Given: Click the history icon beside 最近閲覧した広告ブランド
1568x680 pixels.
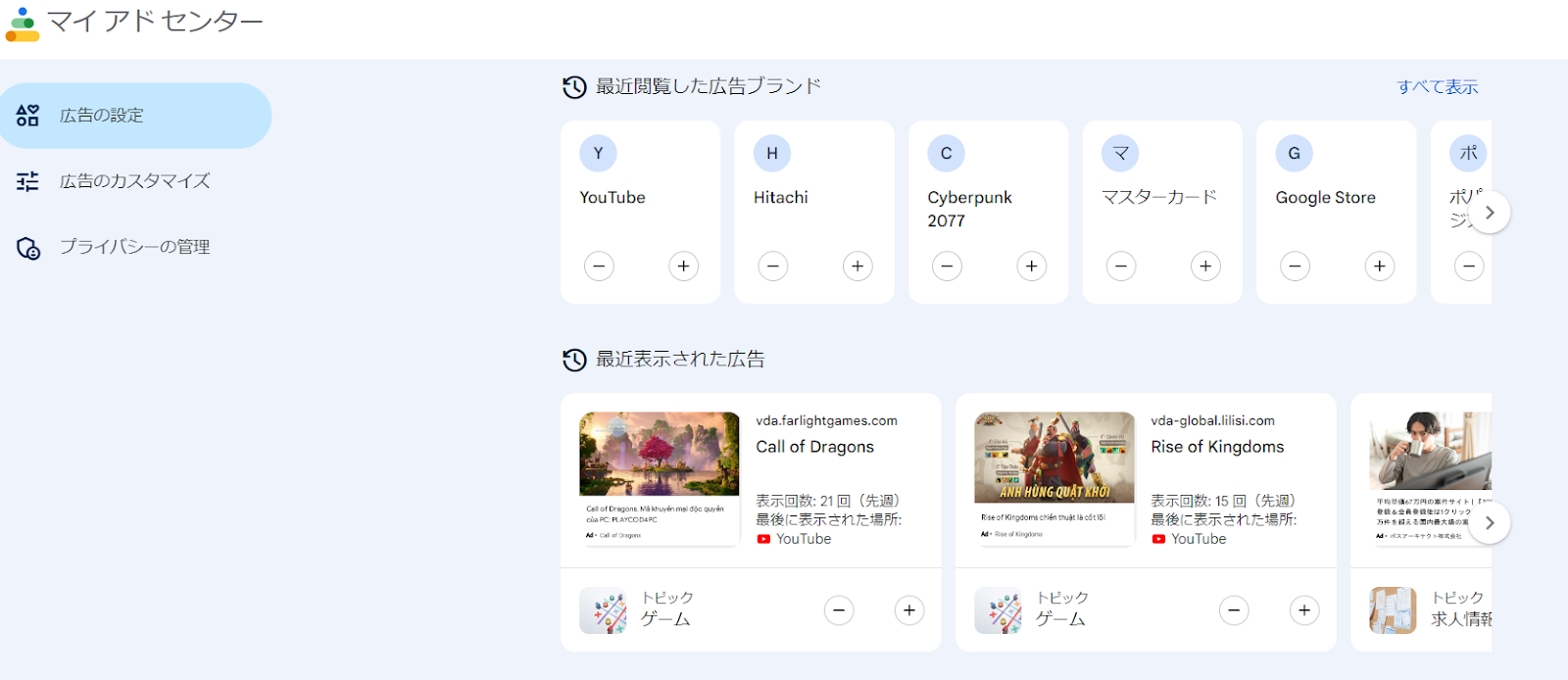Looking at the screenshot, I should pos(574,87).
